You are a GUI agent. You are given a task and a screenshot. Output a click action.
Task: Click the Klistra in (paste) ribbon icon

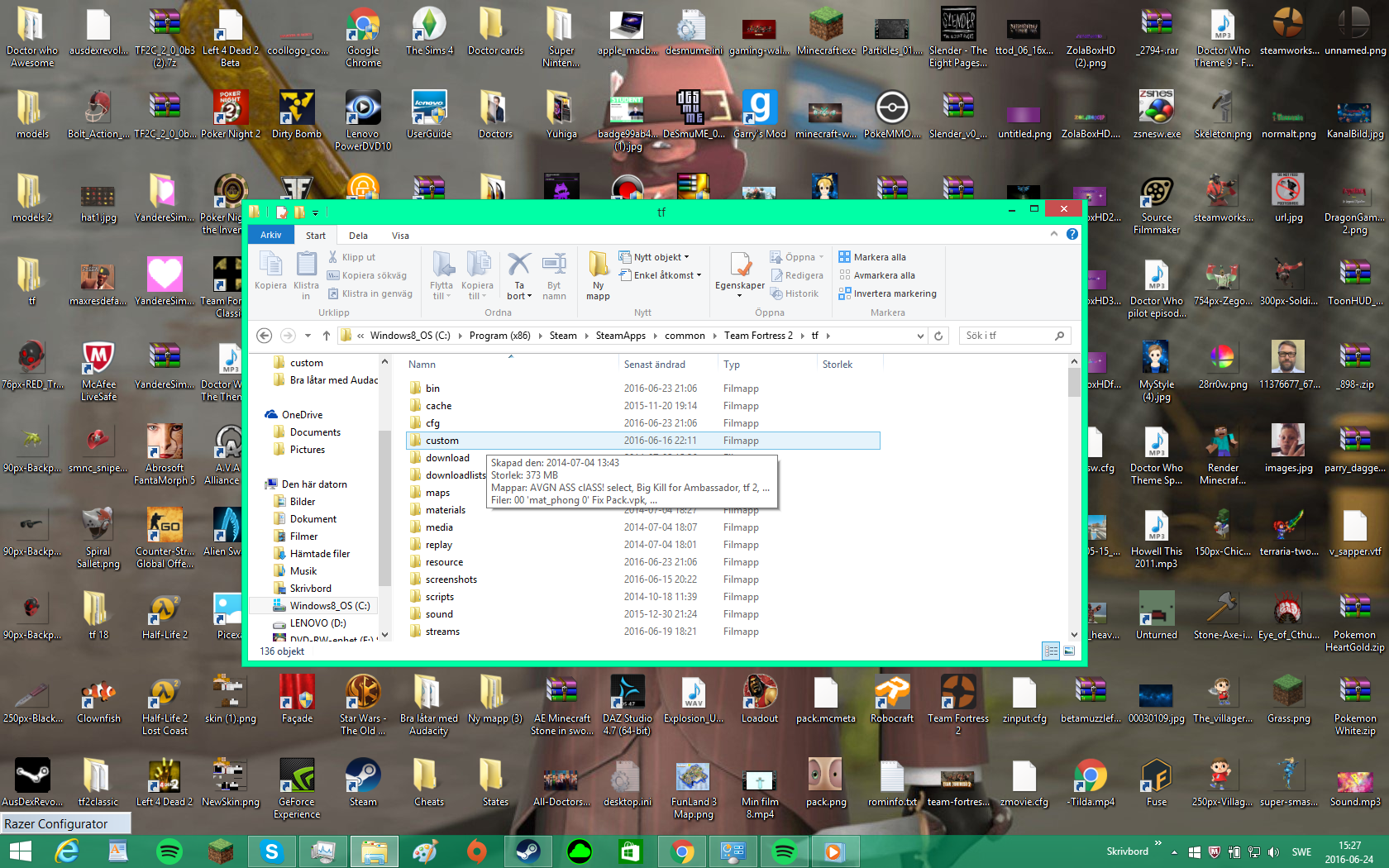tap(306, 265)
